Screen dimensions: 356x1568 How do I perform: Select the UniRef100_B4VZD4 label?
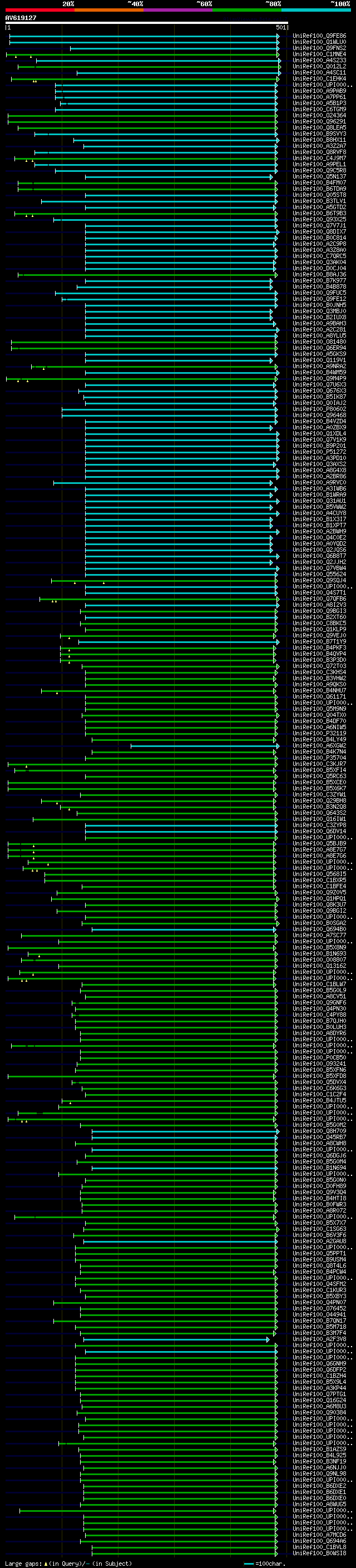pyautogui.click(x=319, y=421)
